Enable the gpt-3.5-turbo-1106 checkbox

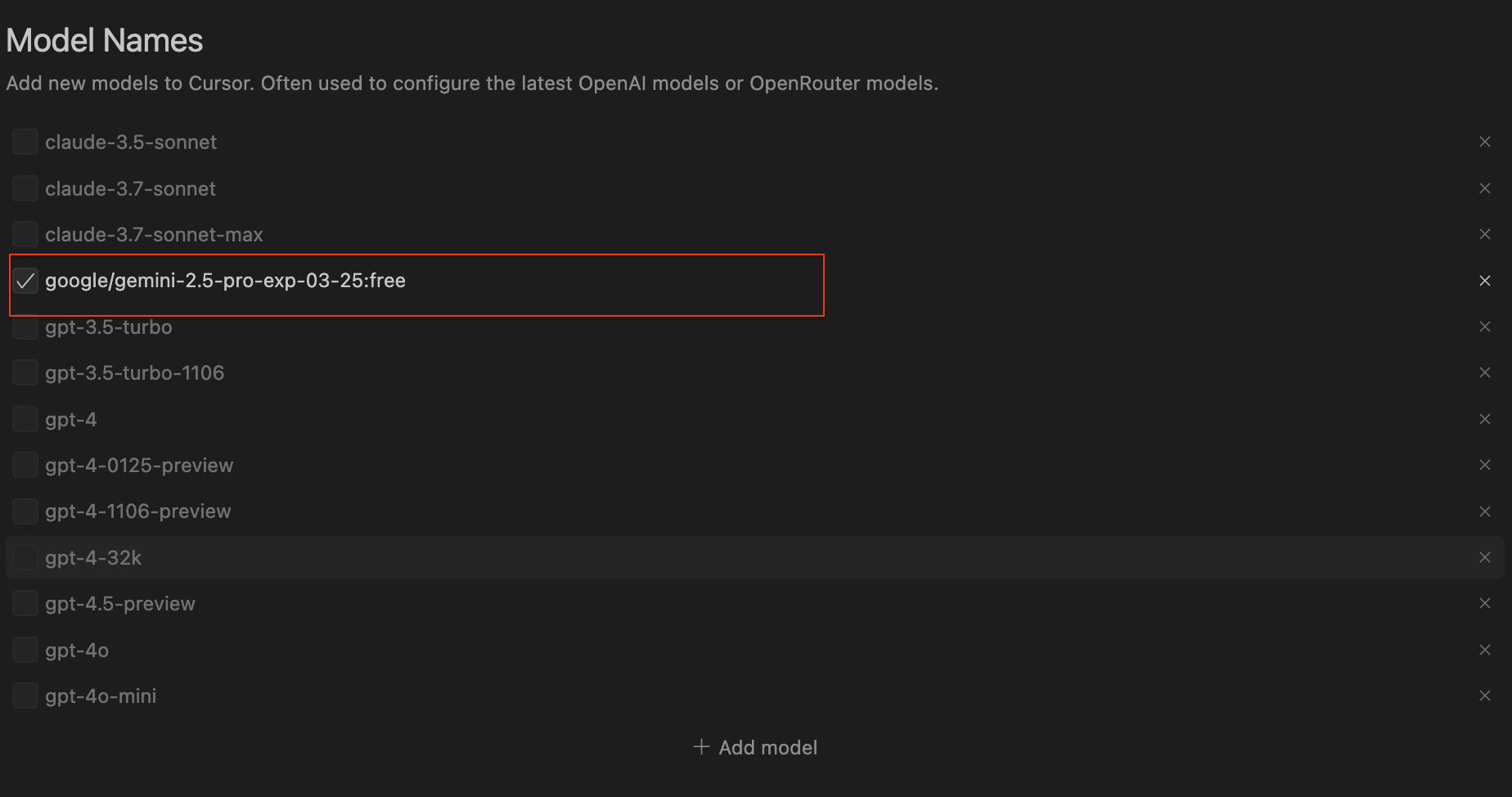coord(25,372)
